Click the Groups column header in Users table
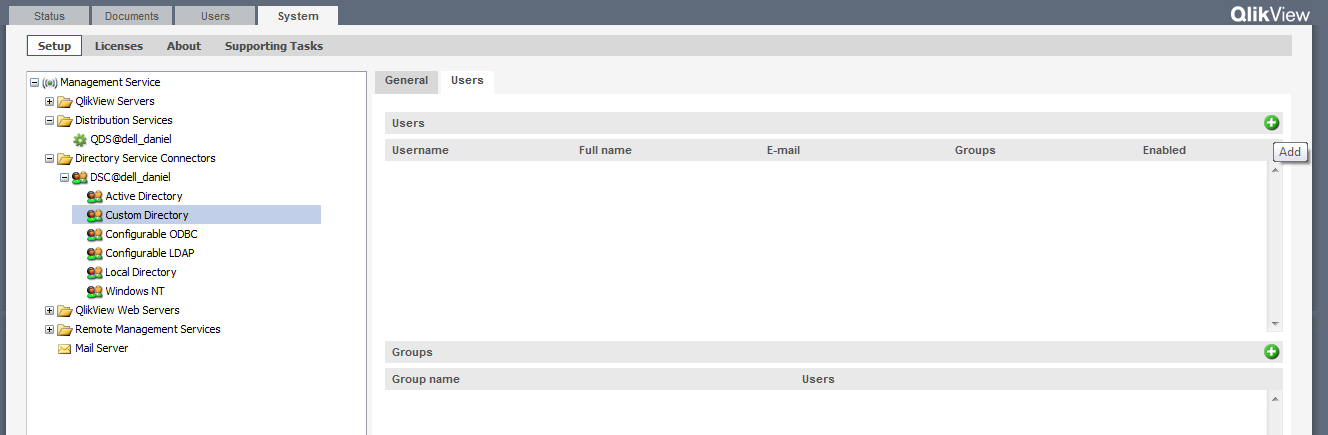1328x435 pixels. [975, 150]
